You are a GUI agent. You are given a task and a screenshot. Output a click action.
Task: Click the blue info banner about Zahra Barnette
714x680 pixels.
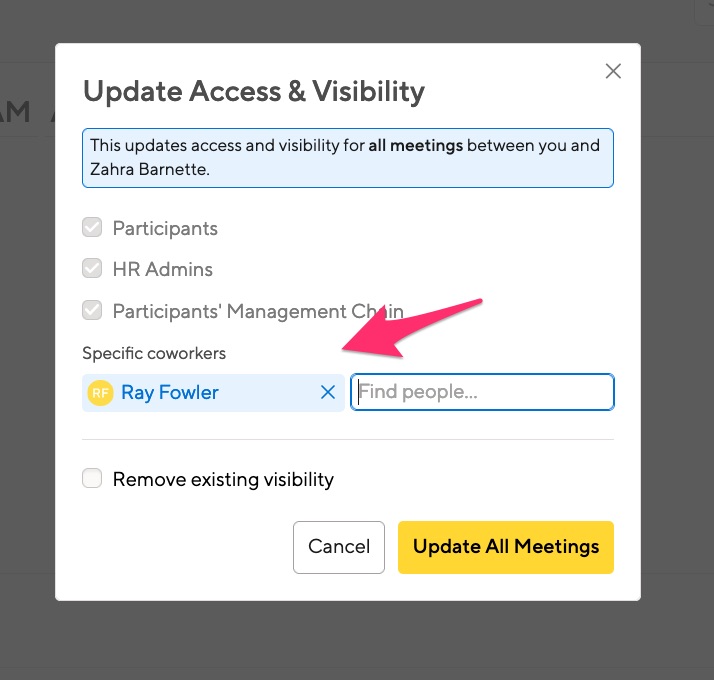[x=348, y=158]
